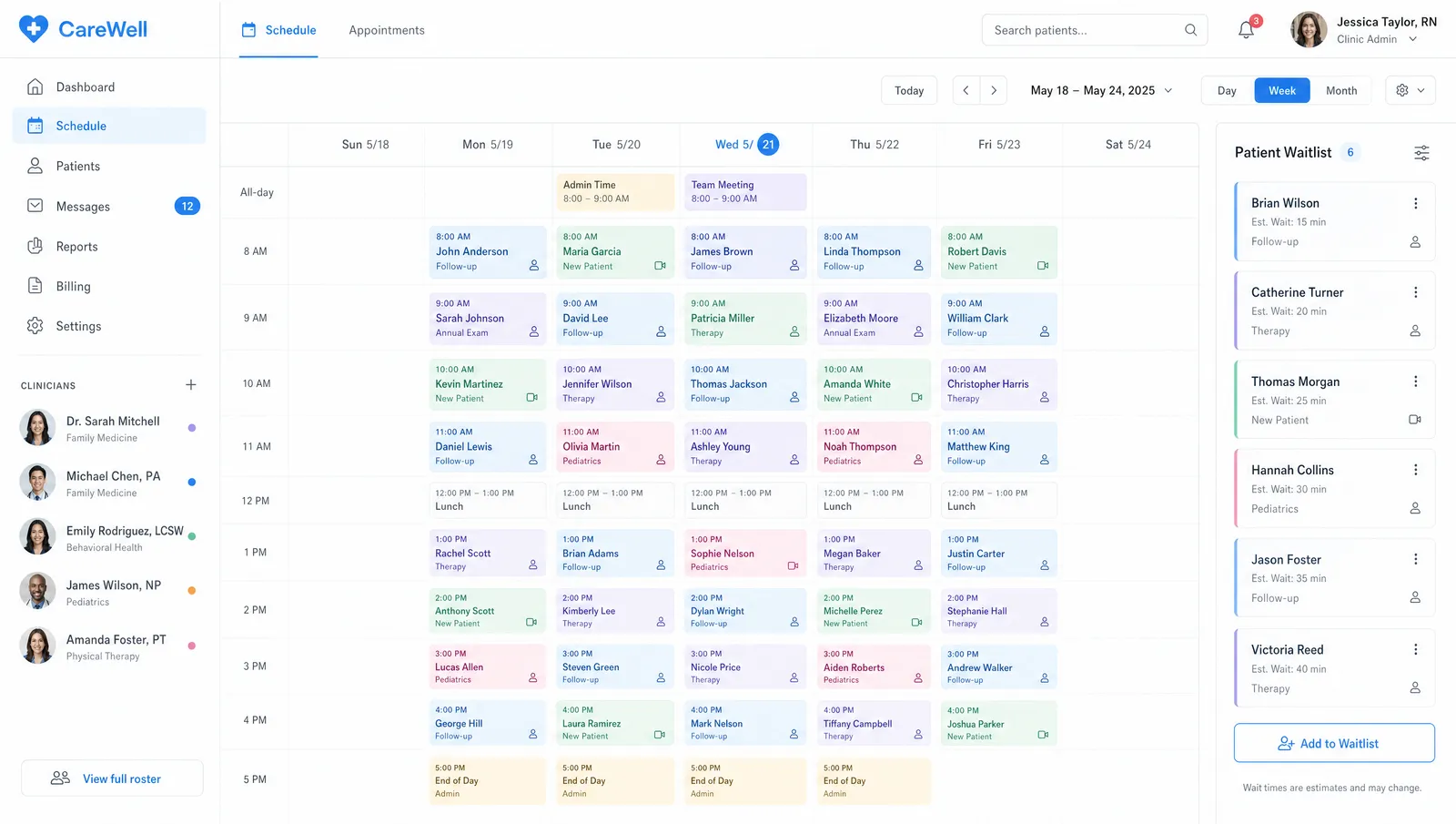
Task: Click Dashboard home icon in sidebar
Action: [35, 86]
